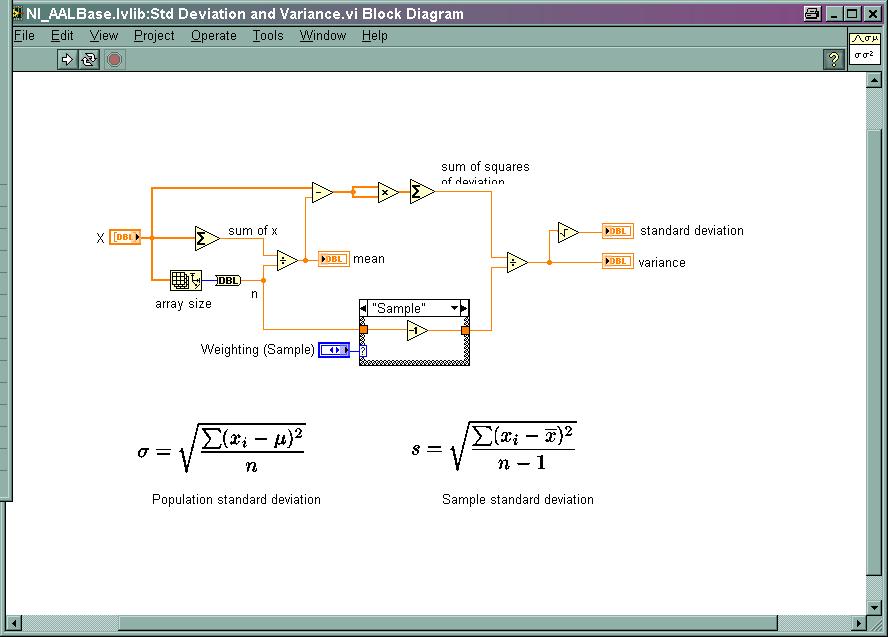Select the Weighting (Sample) enum terminal
The height and width of the screenshot is (637, 888).
coord(334,350)
